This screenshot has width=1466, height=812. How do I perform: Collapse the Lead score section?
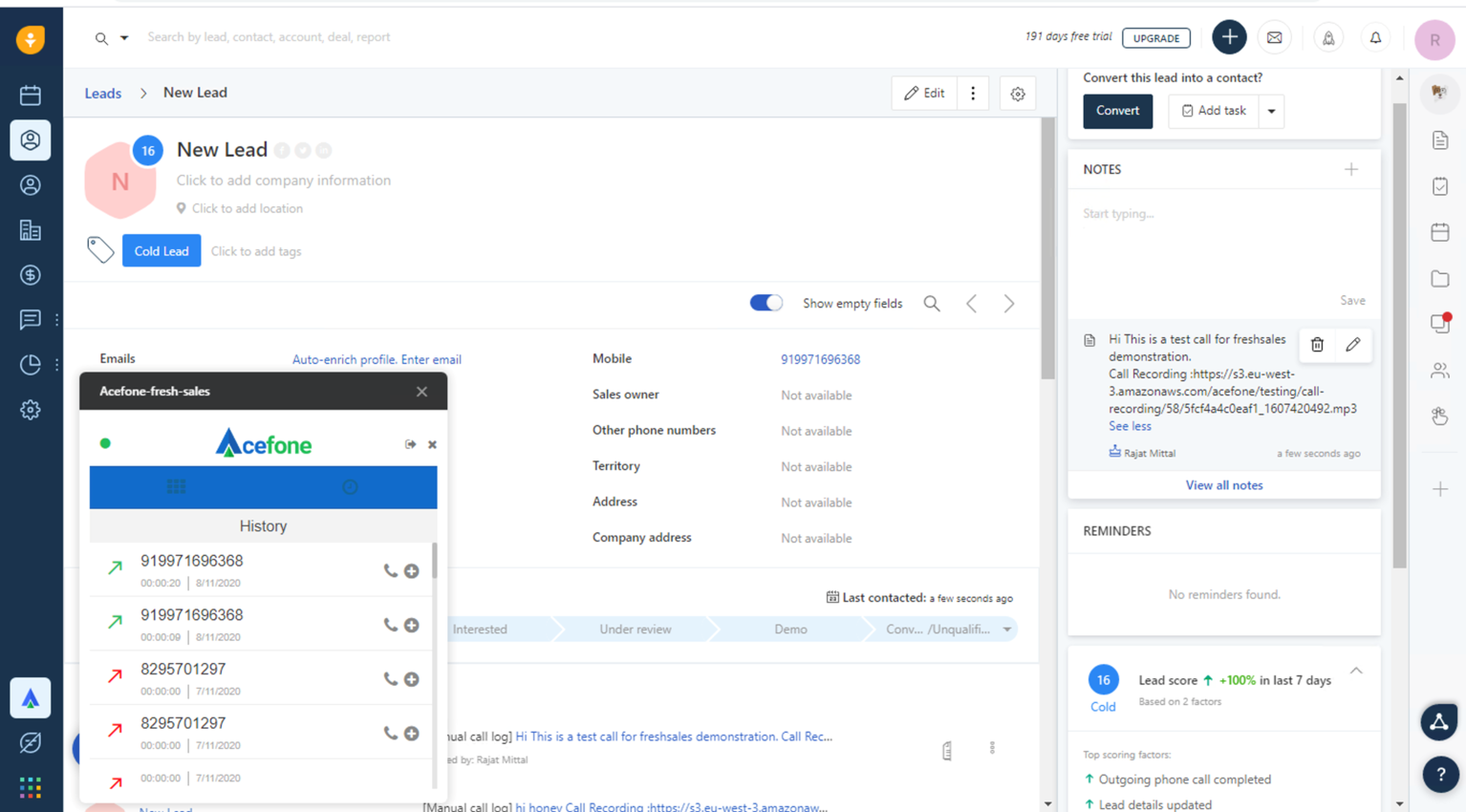point(1356,672)
